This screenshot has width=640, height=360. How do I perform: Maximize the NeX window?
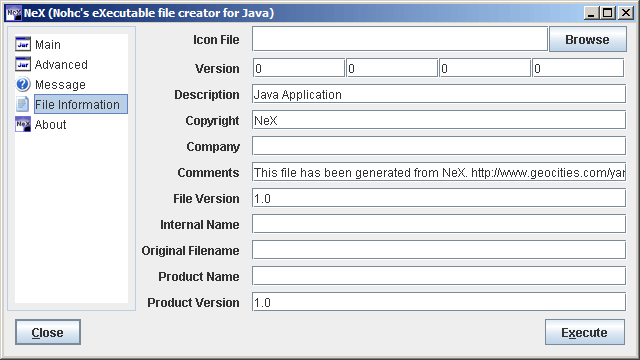pyautogui.click(x=608, y=13)
